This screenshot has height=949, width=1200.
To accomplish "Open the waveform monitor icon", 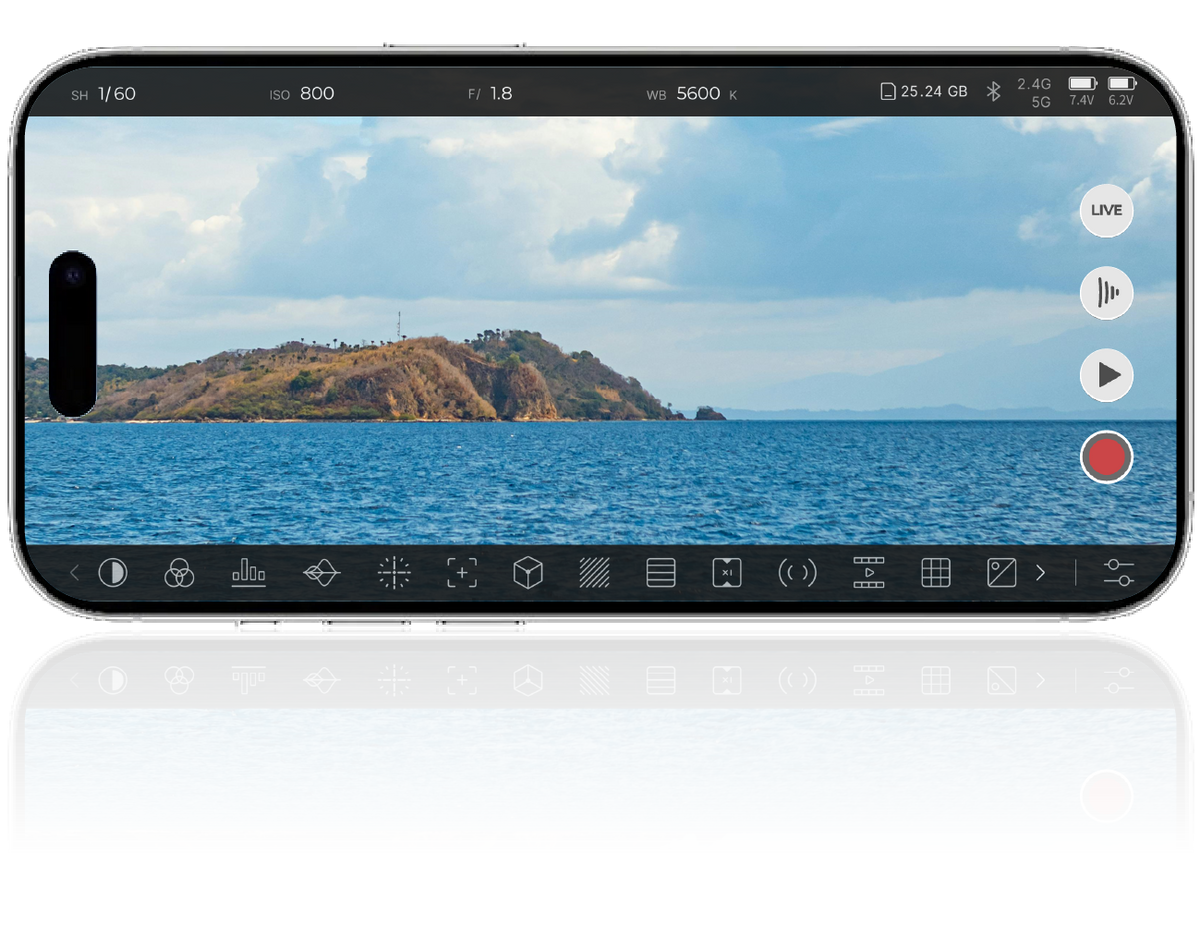I will tap(321, 573).
